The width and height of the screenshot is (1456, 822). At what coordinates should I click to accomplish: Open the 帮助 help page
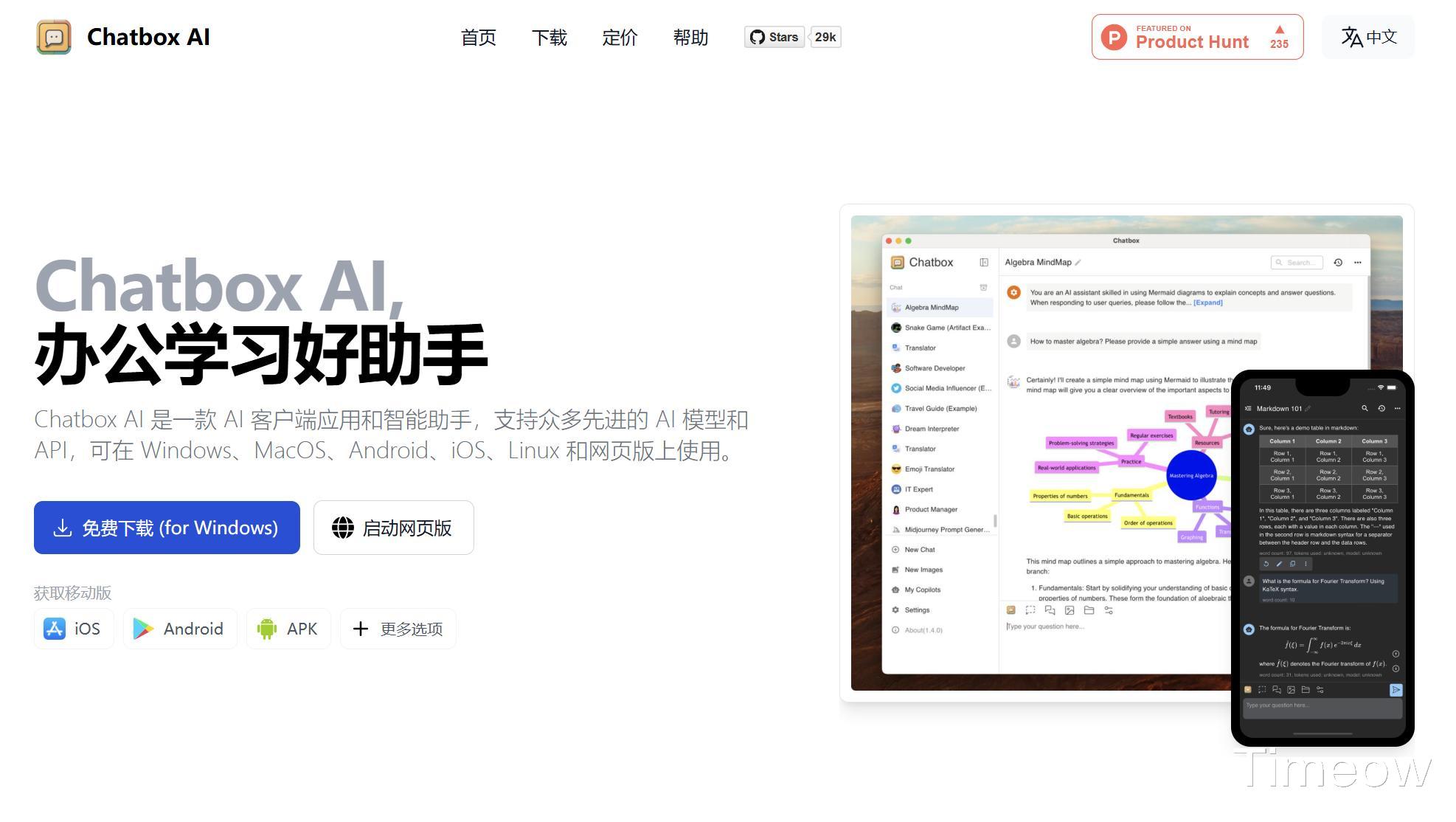690,38
